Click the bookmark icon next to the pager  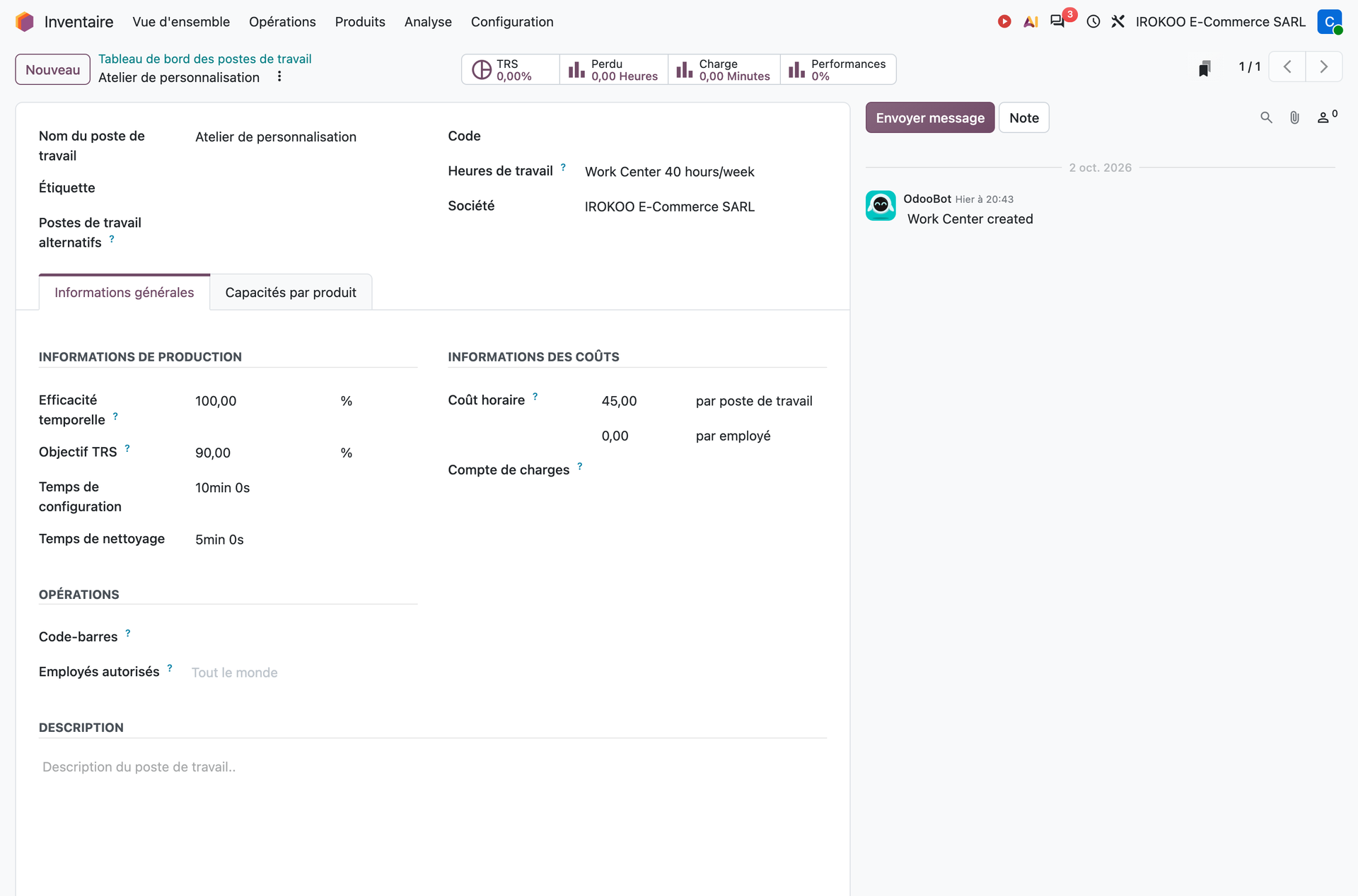click(x=1205, y=68)
